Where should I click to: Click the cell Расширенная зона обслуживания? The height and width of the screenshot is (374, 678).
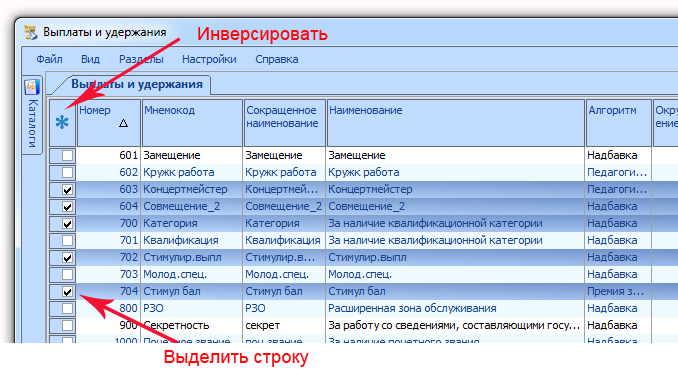pyautogui.click(x=456, y=308)
